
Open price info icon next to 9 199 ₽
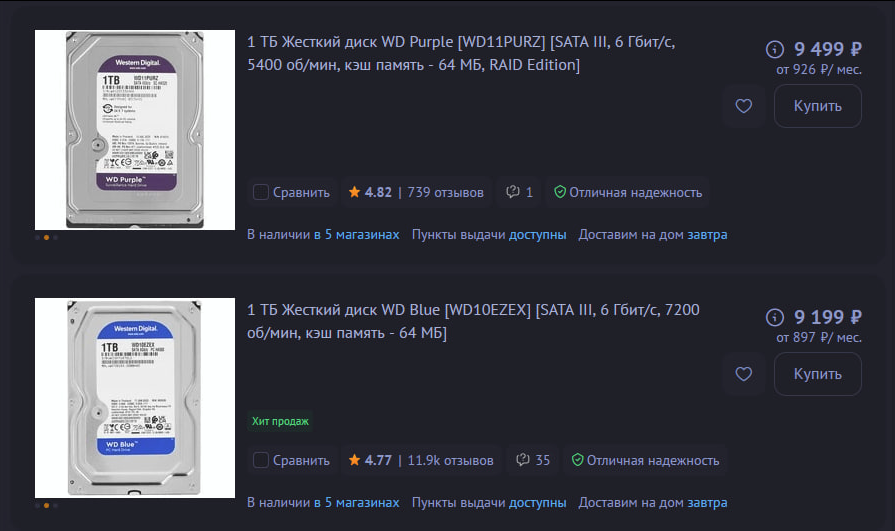click(775, 317)
